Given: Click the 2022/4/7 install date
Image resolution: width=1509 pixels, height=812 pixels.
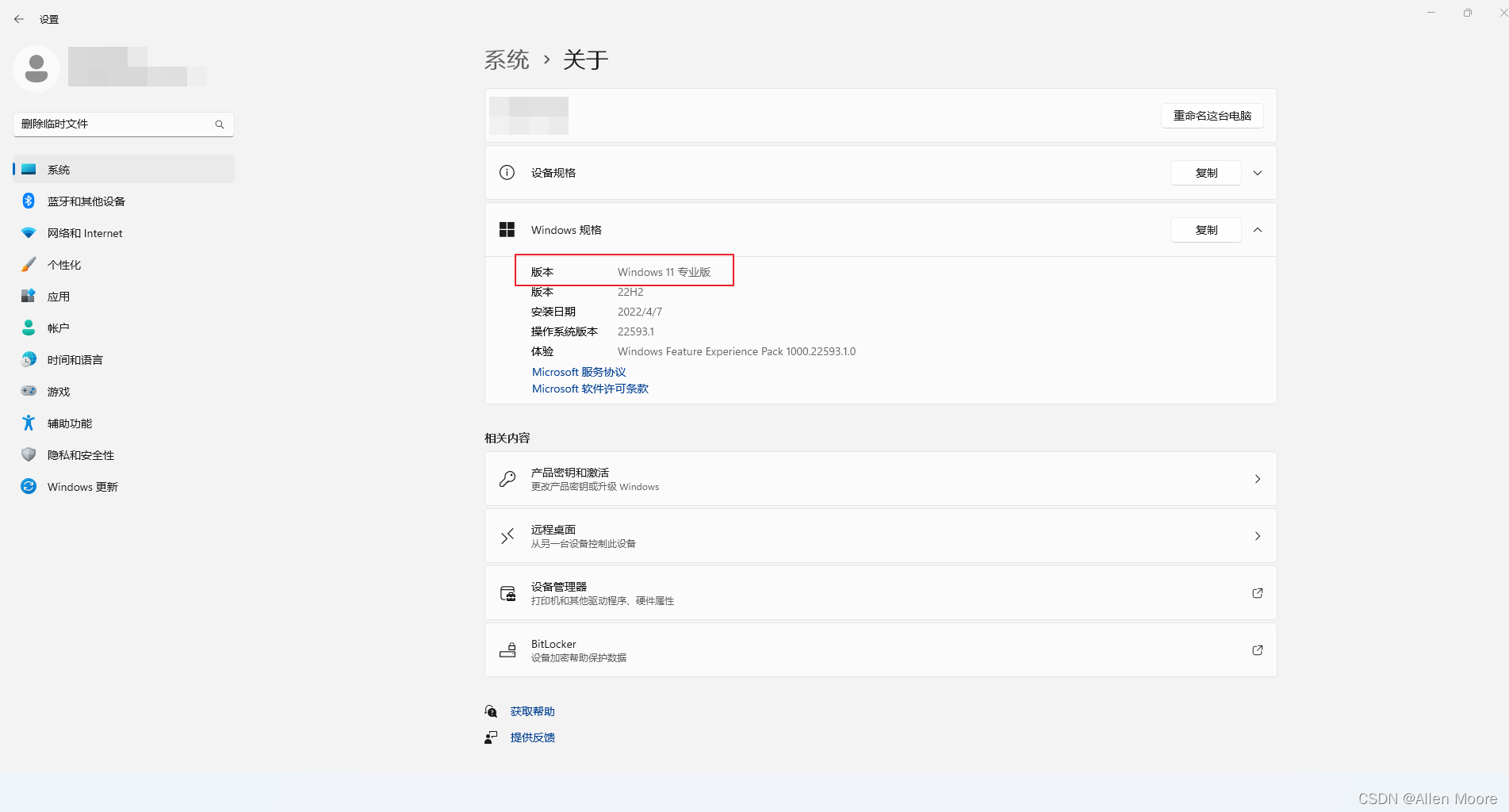Looking at the screenshot, I should pyautogui.click(x=640, y=312).
